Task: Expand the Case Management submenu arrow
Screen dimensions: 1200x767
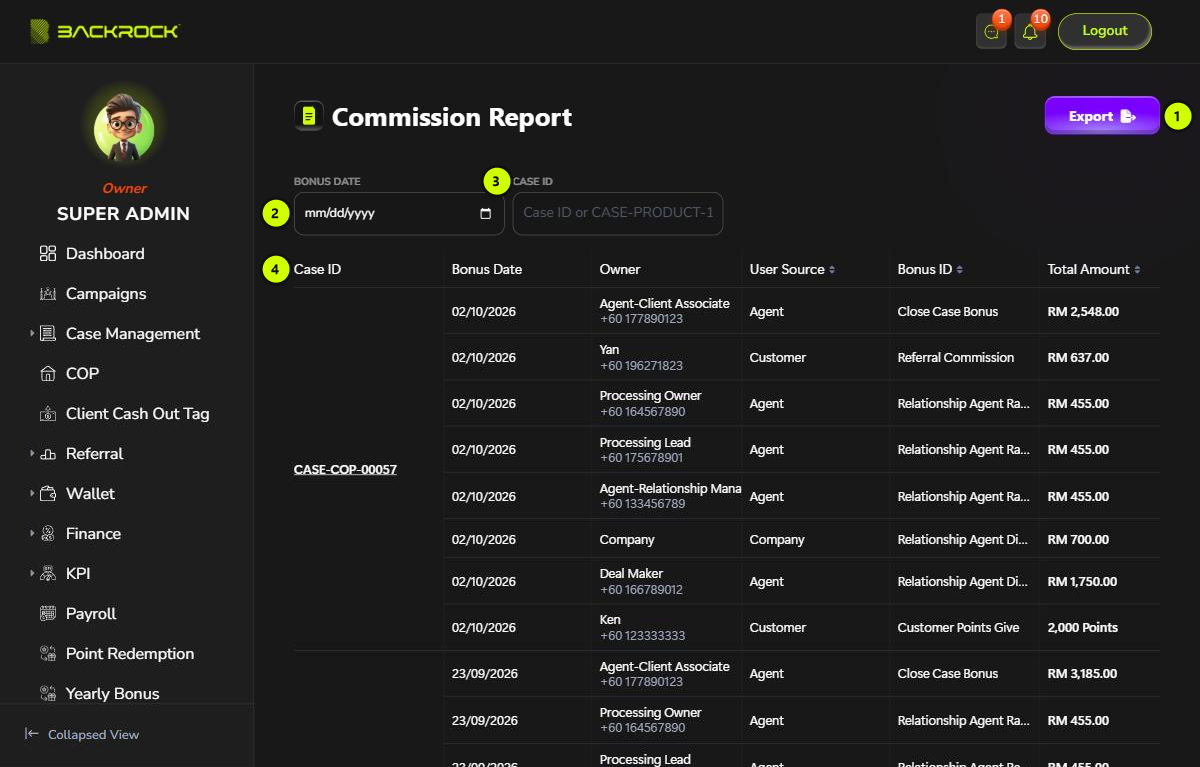Action: [32, 334]
